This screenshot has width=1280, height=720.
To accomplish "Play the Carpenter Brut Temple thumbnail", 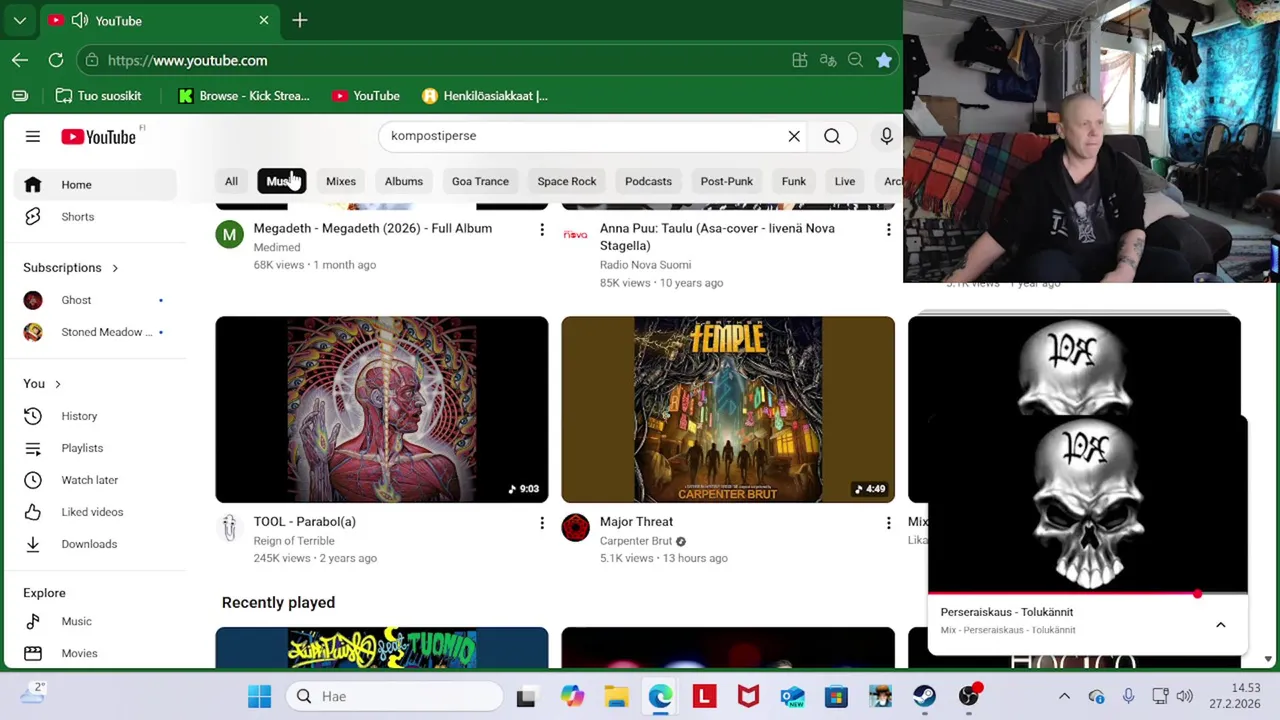I will click(728, 409).
